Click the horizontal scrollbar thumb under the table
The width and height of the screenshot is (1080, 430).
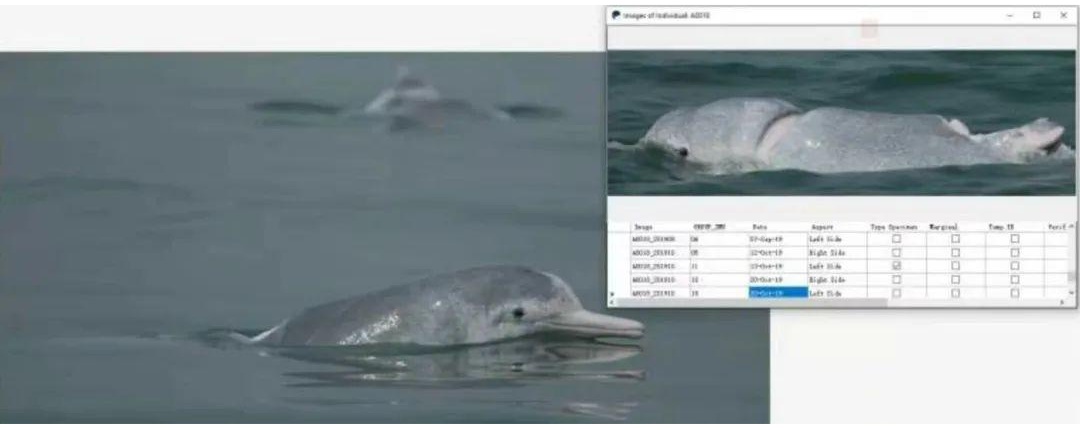click(750, 302)
